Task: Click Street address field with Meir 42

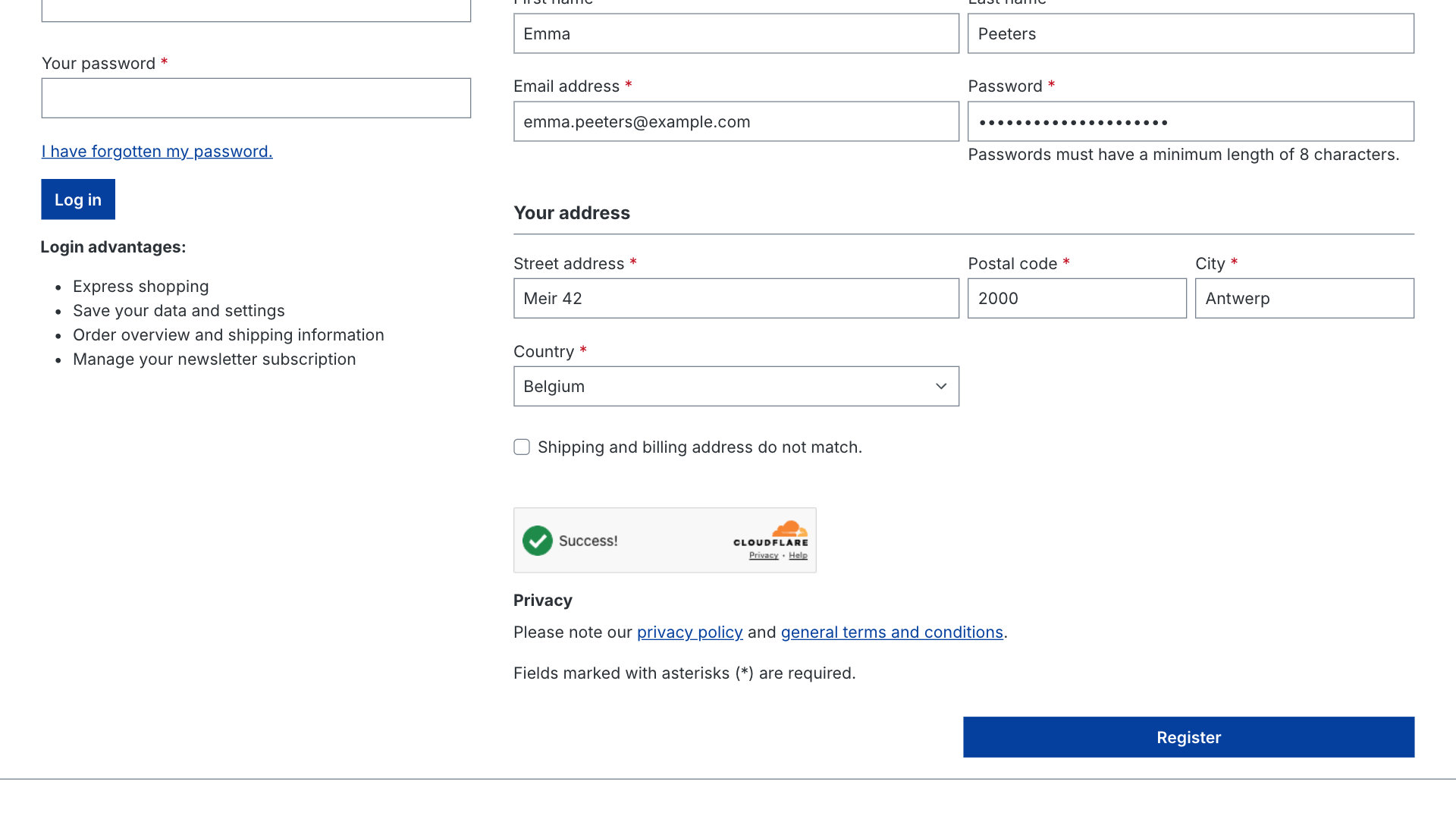Action: point(736,298)
